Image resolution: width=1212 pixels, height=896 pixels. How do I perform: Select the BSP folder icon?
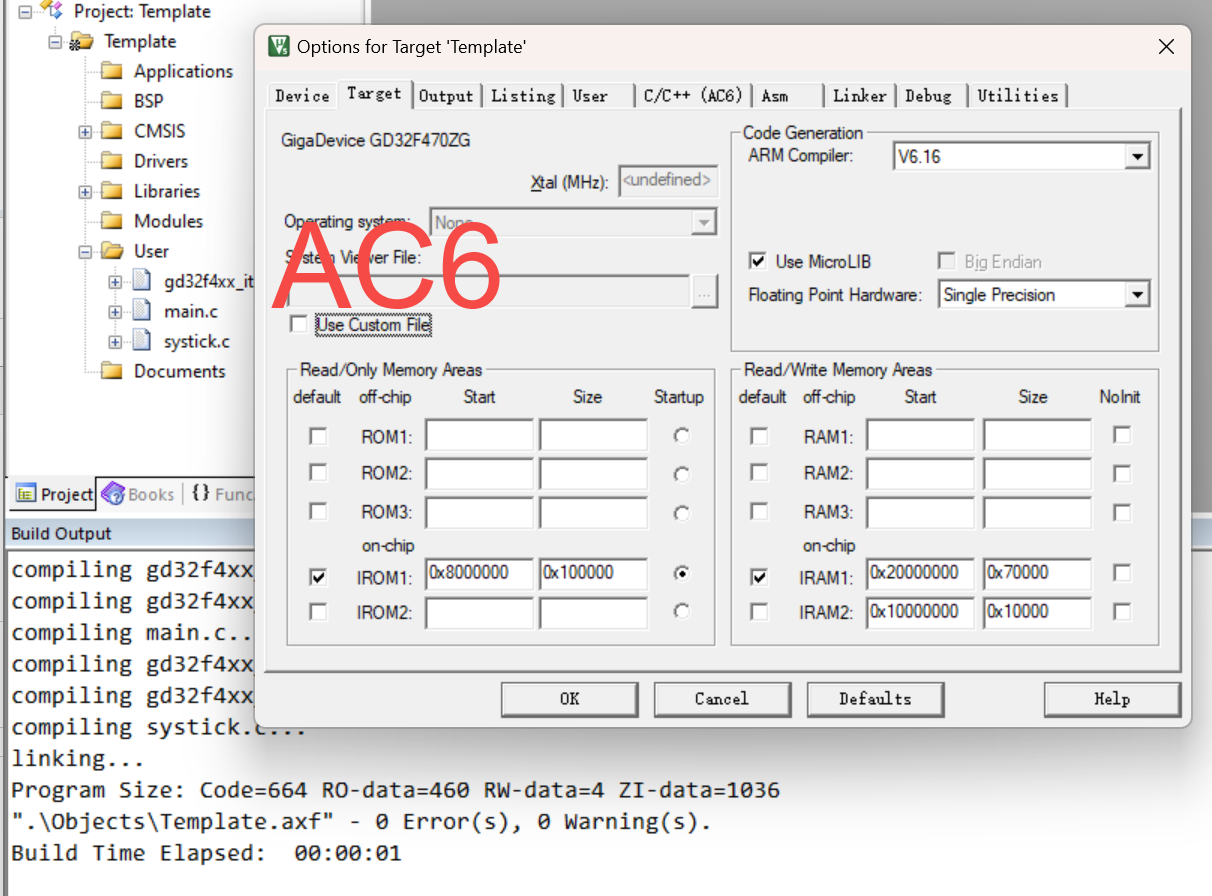tap(112, 101)
